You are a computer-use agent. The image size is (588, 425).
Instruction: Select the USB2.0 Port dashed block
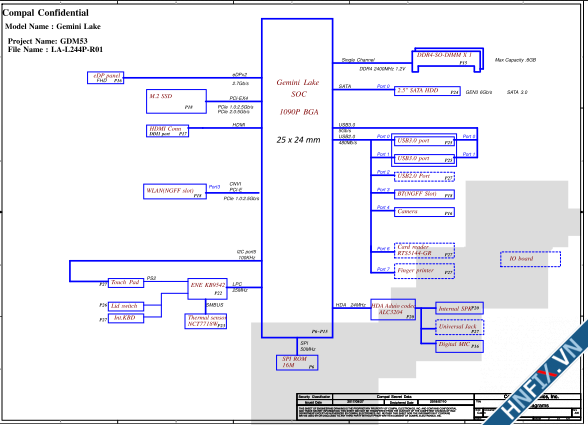coord(424,177)
